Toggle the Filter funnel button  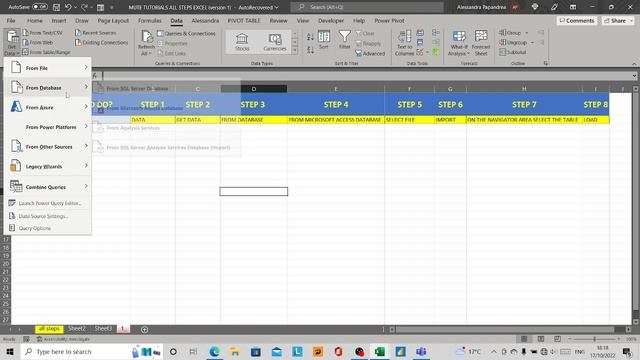click(x=344, y=40)
